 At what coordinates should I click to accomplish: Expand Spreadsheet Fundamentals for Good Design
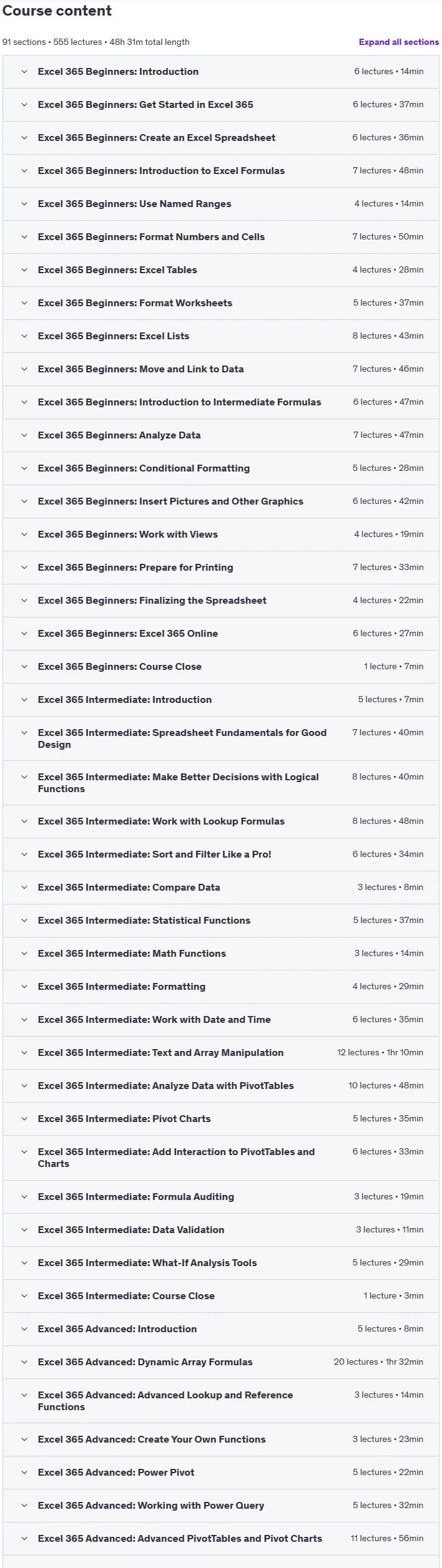point(221,738)
